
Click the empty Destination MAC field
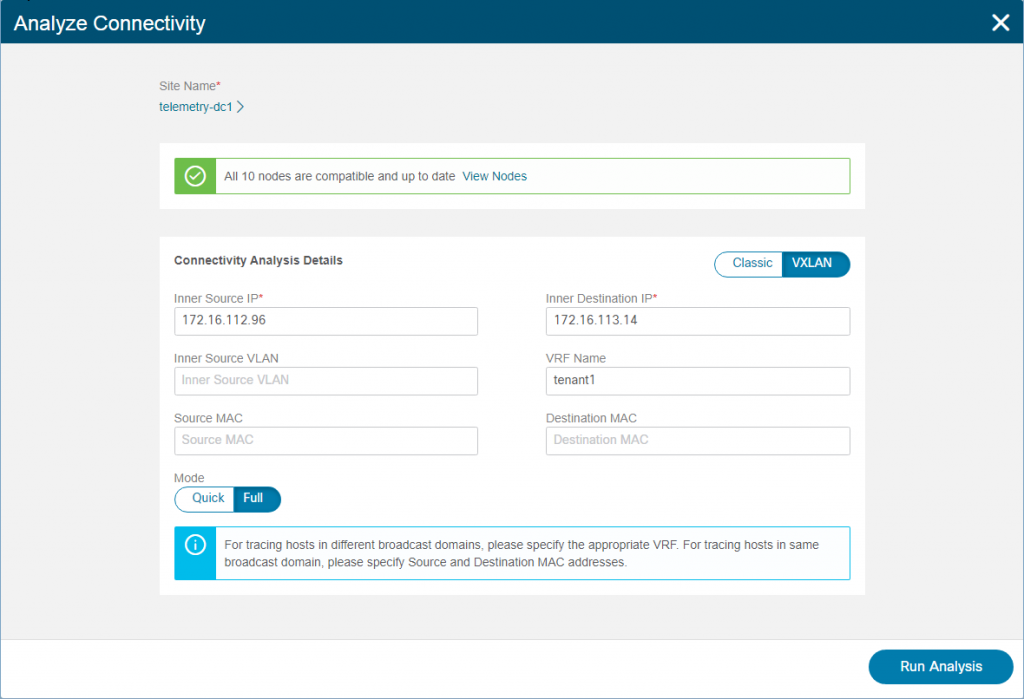pos(697,441)
